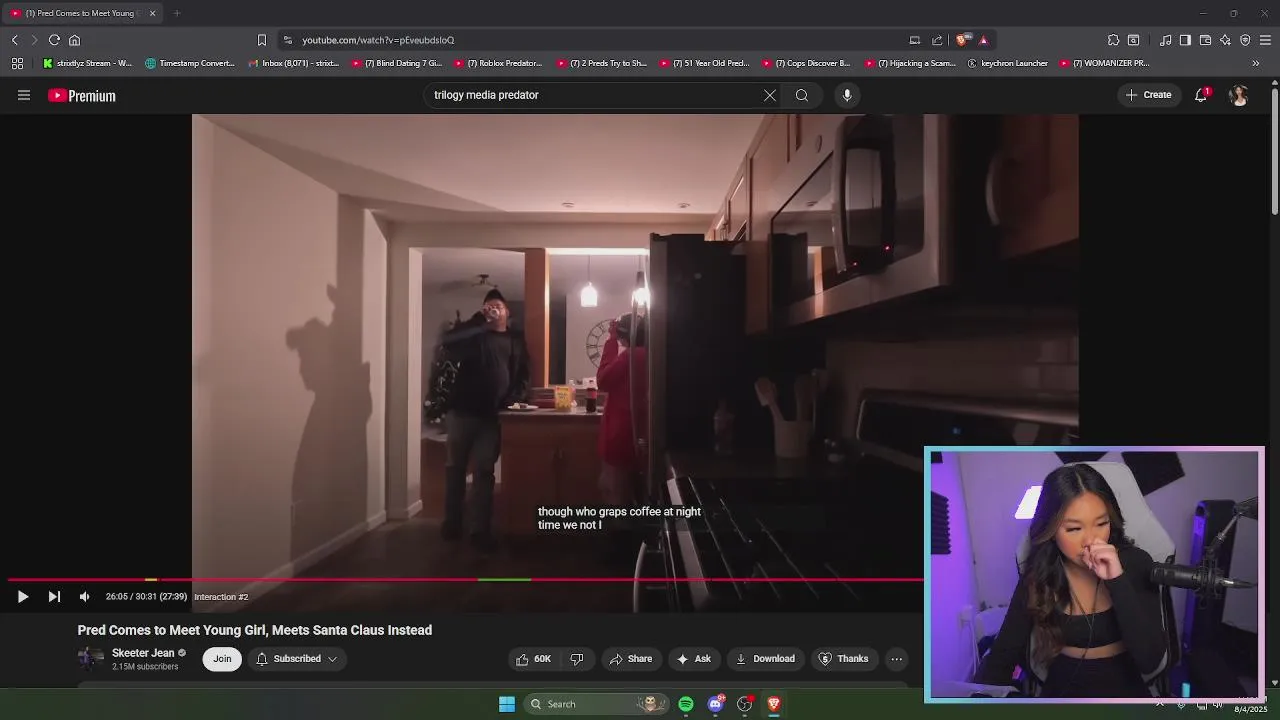Bookmark this page icon
This screenshot has height=720, width=1280.
[262, 40]
